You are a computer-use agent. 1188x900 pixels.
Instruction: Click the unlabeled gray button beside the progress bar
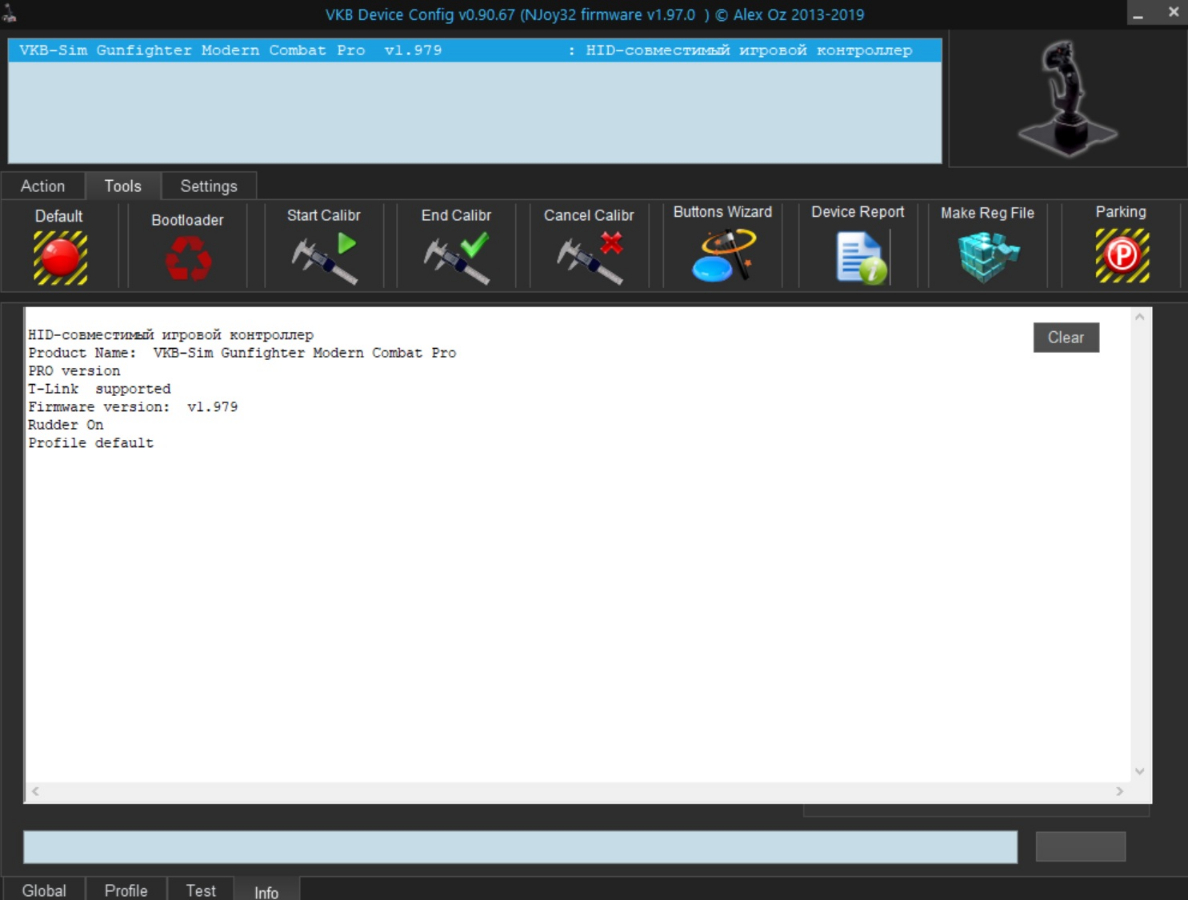(x=1080, y=846)
